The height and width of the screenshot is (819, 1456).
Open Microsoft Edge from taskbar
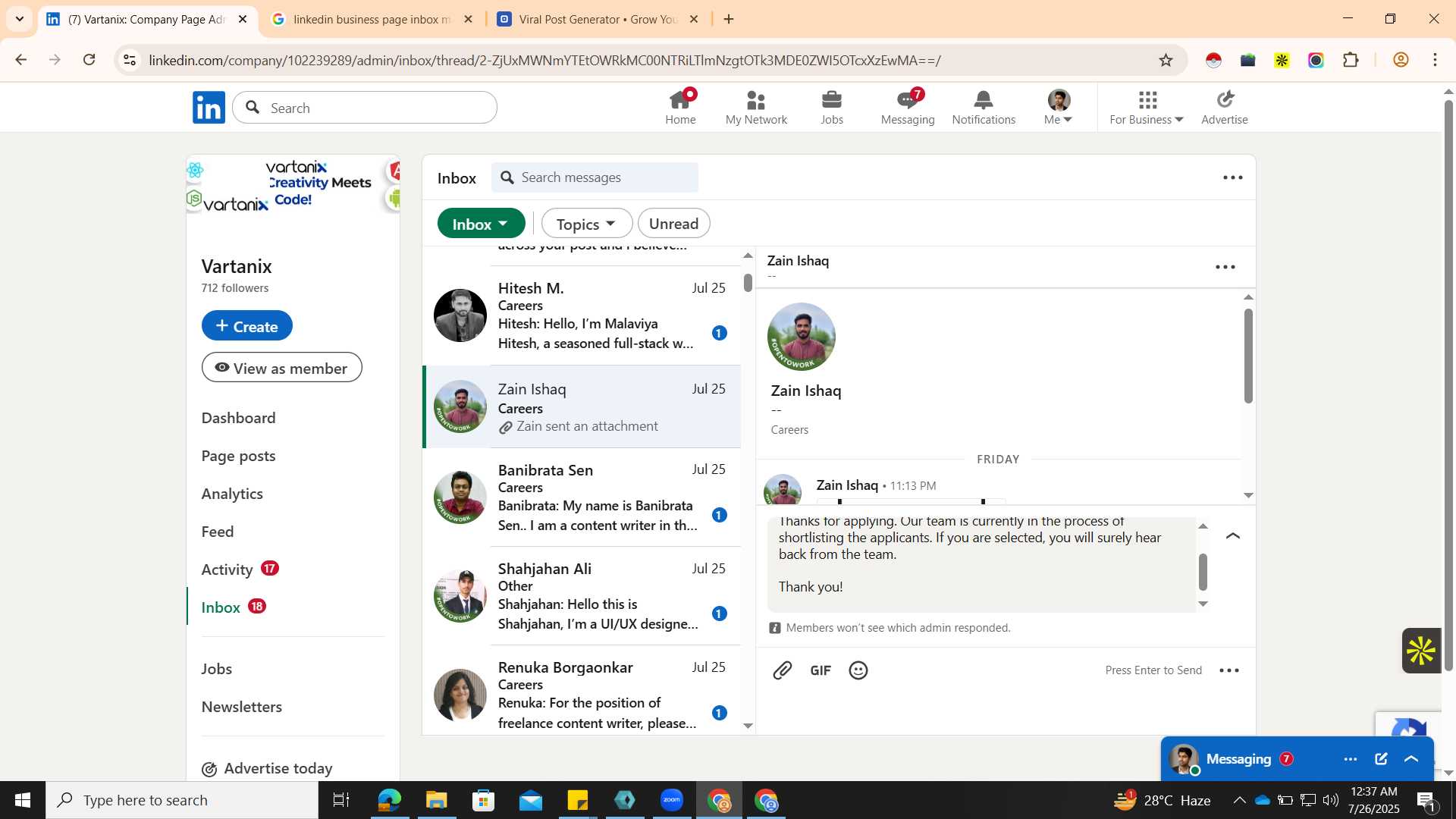pos(389,800)
